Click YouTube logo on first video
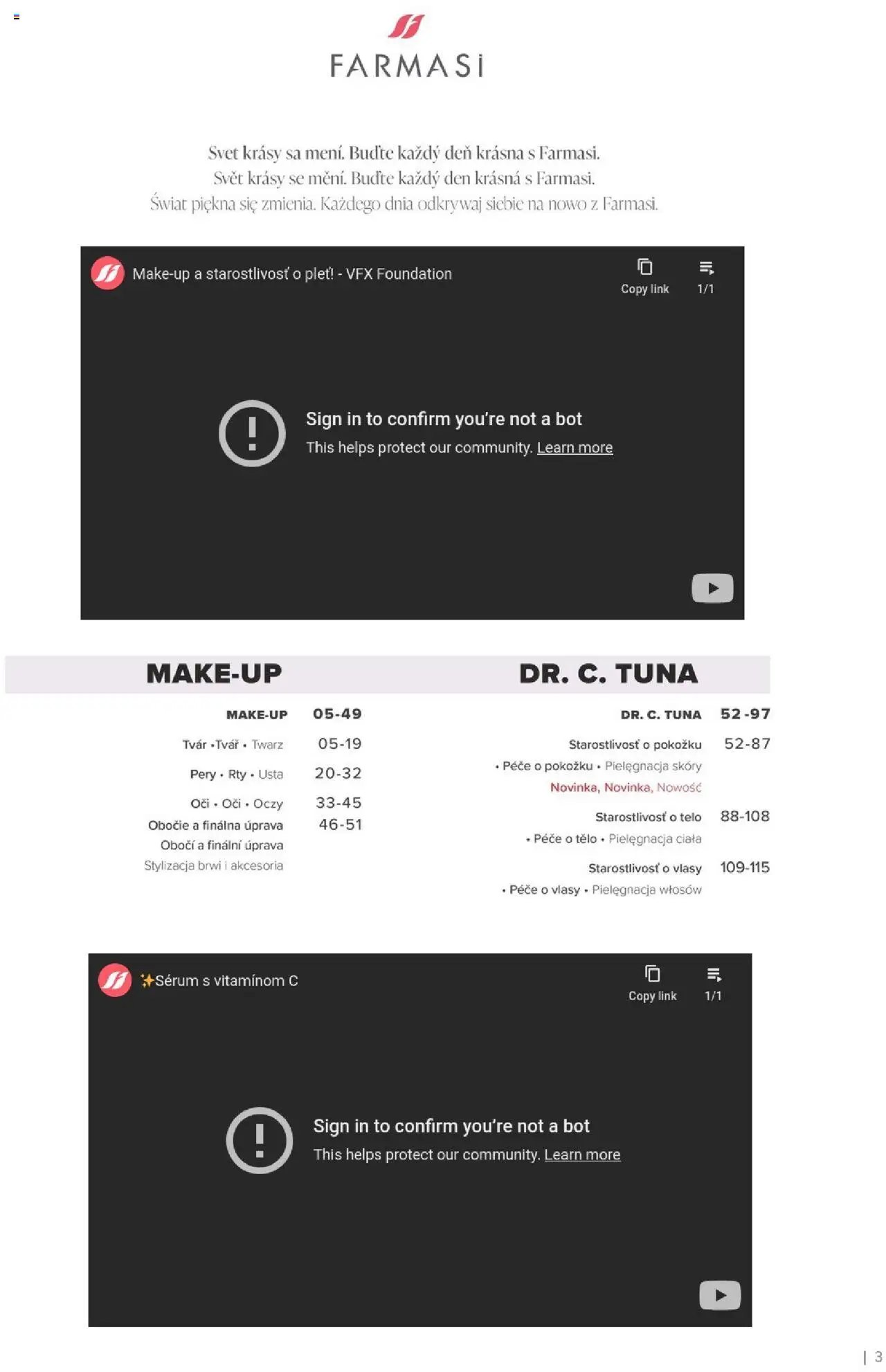886x1372 pixels. 712,588
